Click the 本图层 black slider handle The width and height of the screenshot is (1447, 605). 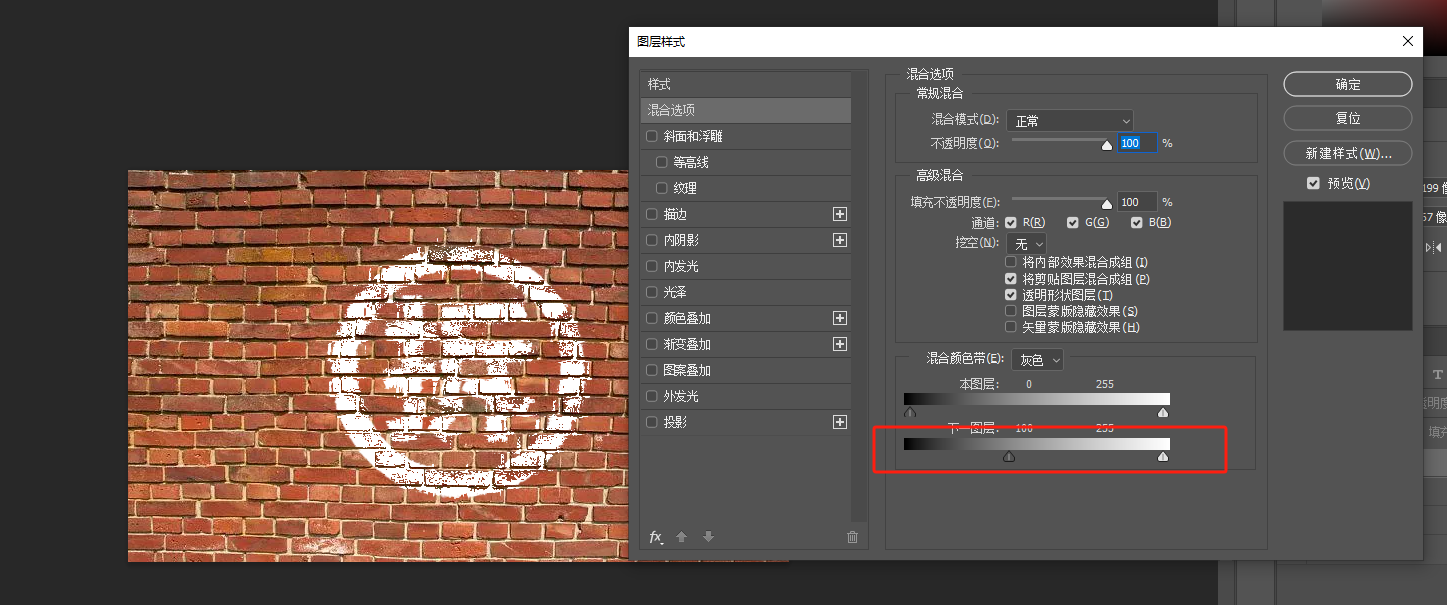[910, 412]
